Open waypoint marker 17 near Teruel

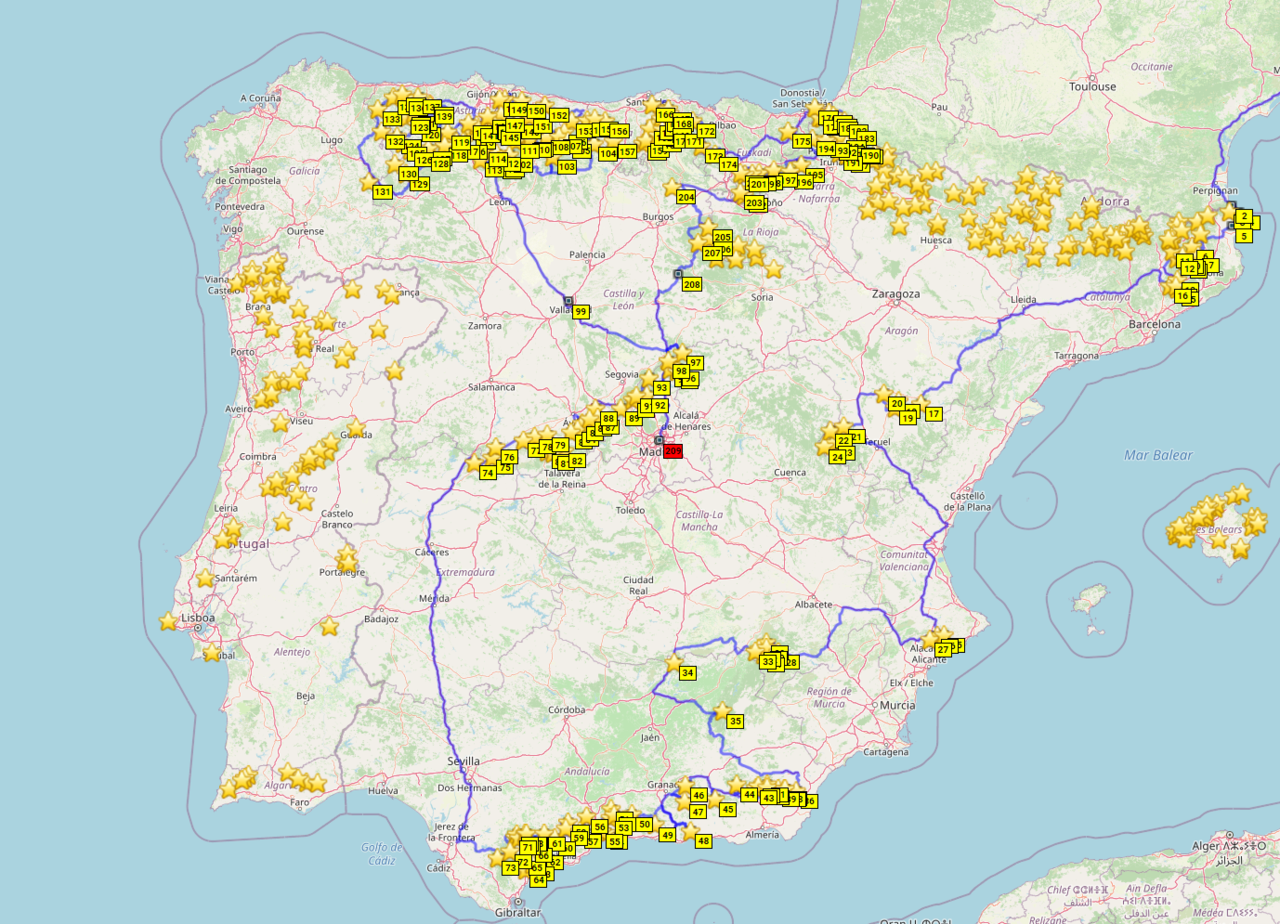(933, 414)
